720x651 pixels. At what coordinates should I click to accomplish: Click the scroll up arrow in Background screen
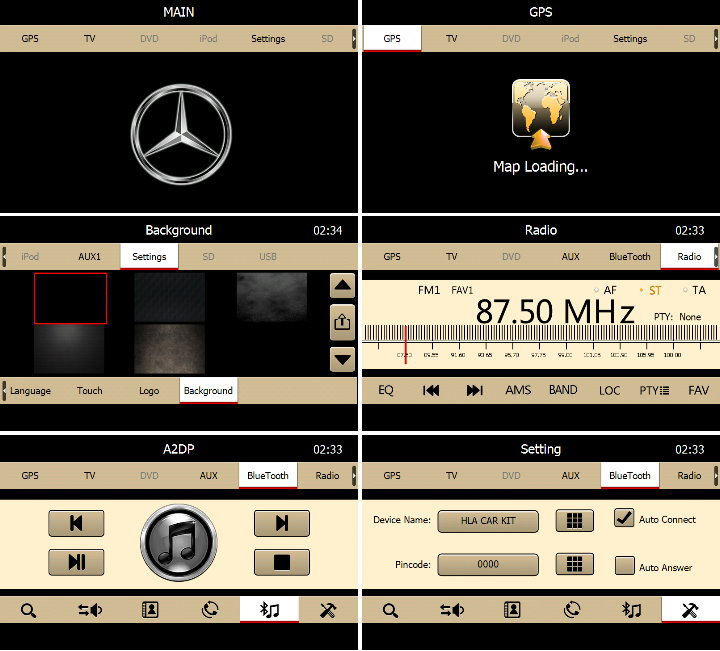click(342, 286)
